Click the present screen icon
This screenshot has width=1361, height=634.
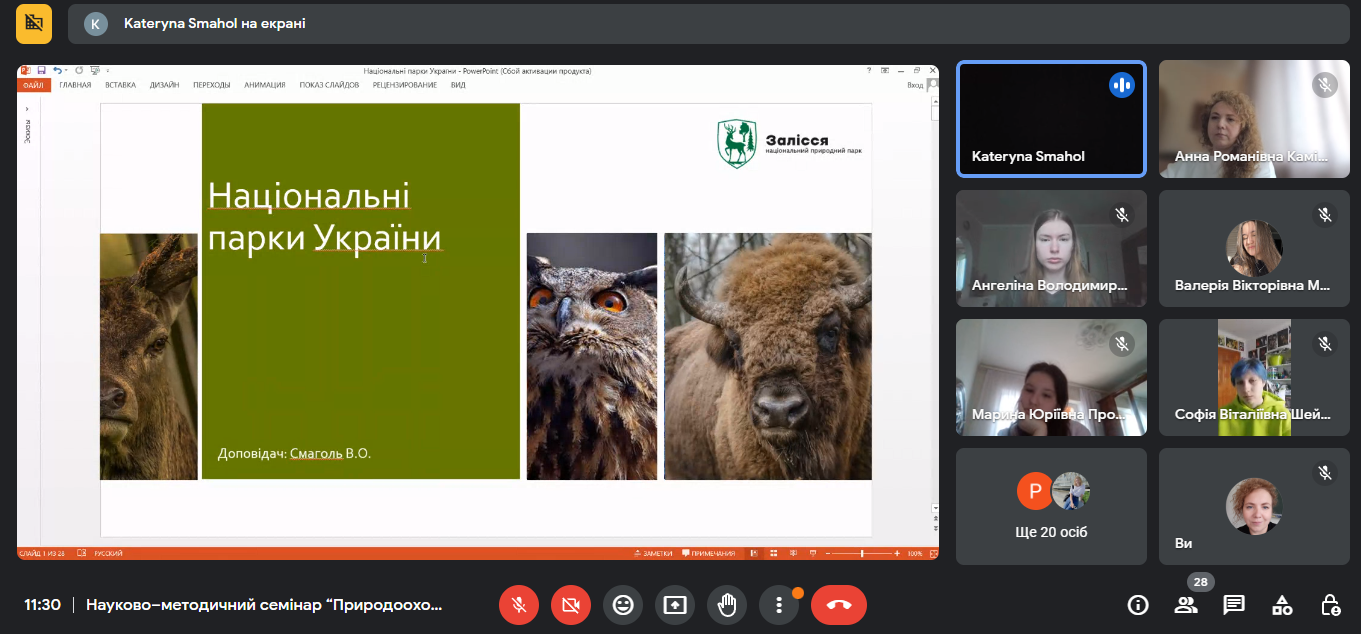pyautogui.click(x=675, y=605)
